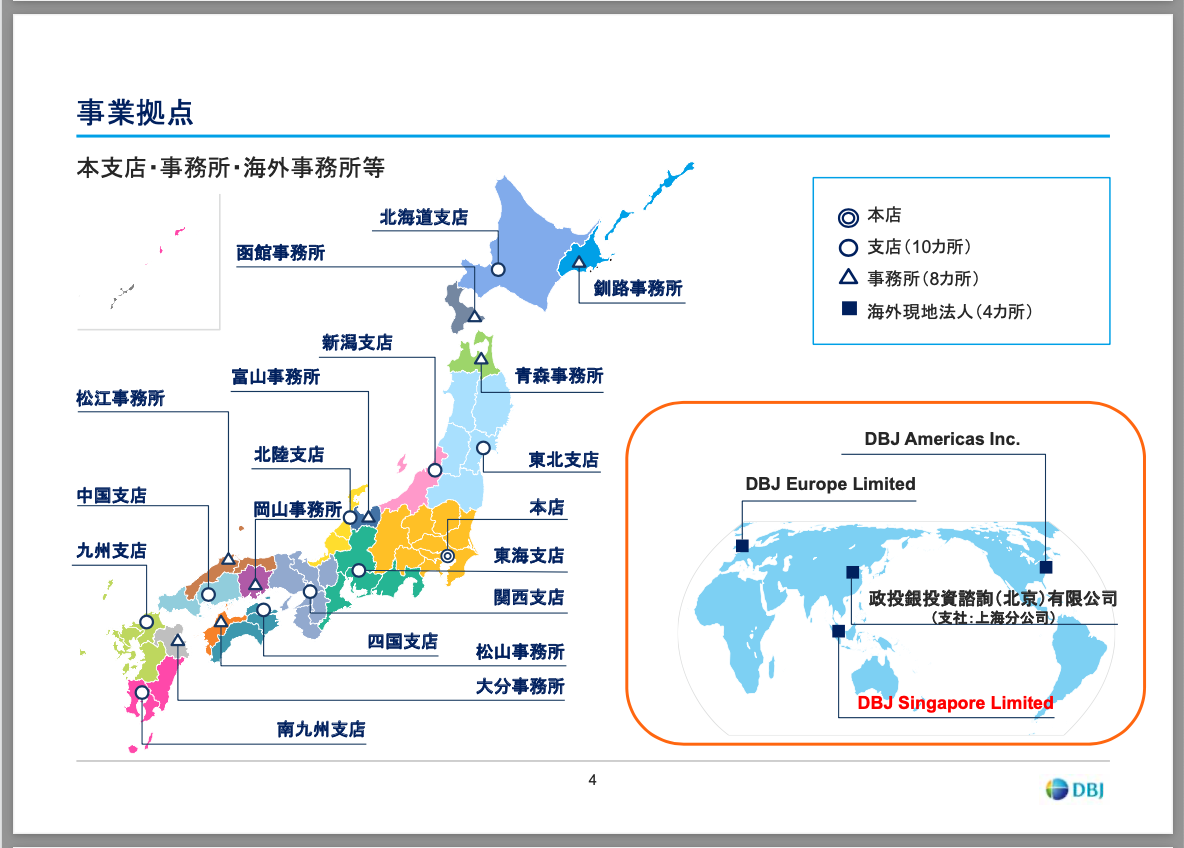
Task: Click the head office double-circle marker on map
Action: pyautogui.click(x=448, y=556)
